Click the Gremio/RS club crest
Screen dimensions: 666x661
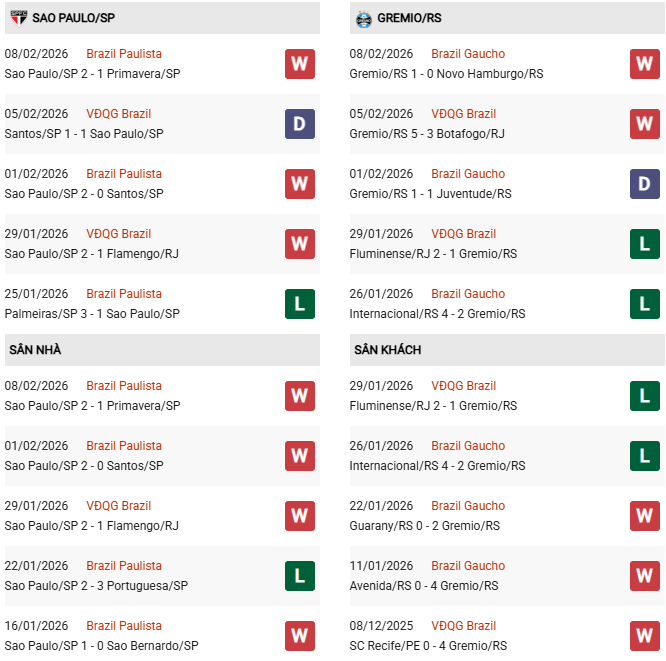coord(364,18)
